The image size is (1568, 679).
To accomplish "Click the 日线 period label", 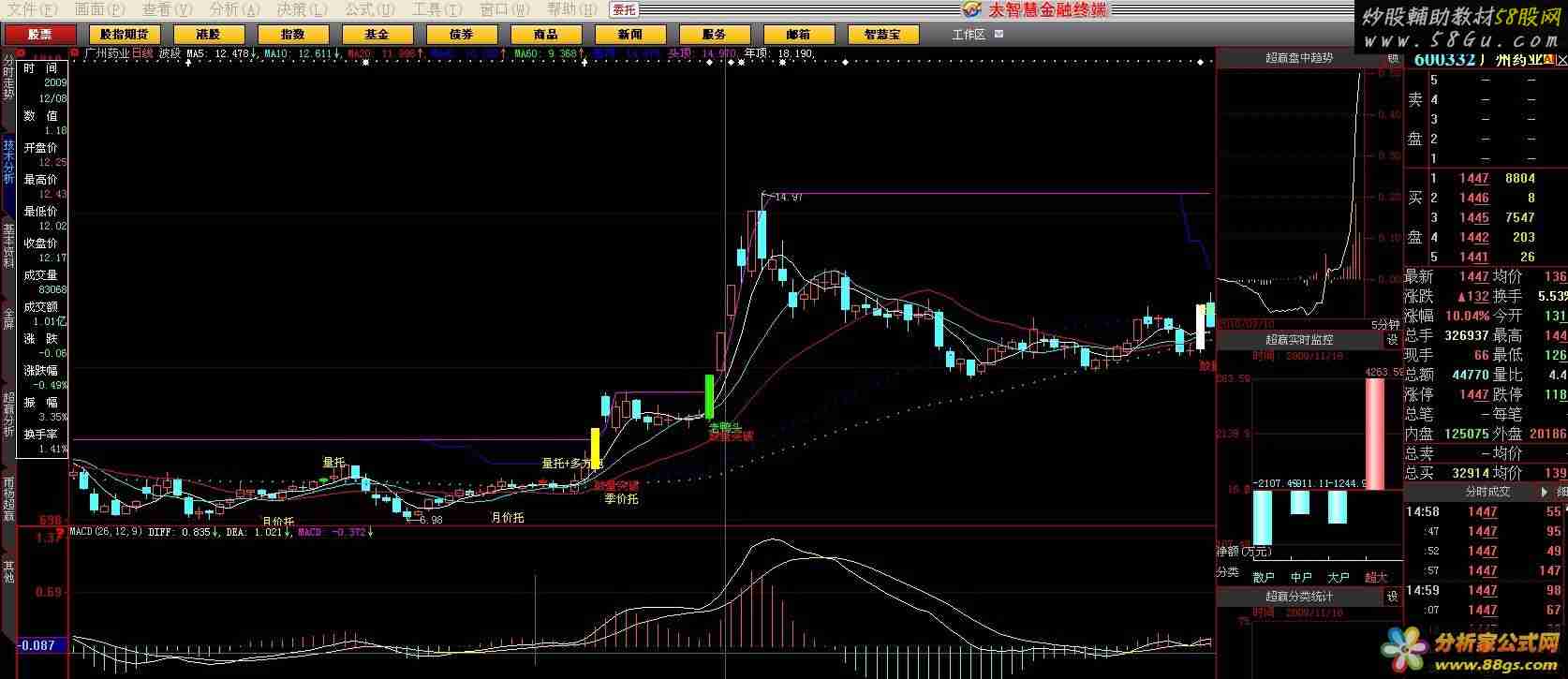I will (141, 54).
